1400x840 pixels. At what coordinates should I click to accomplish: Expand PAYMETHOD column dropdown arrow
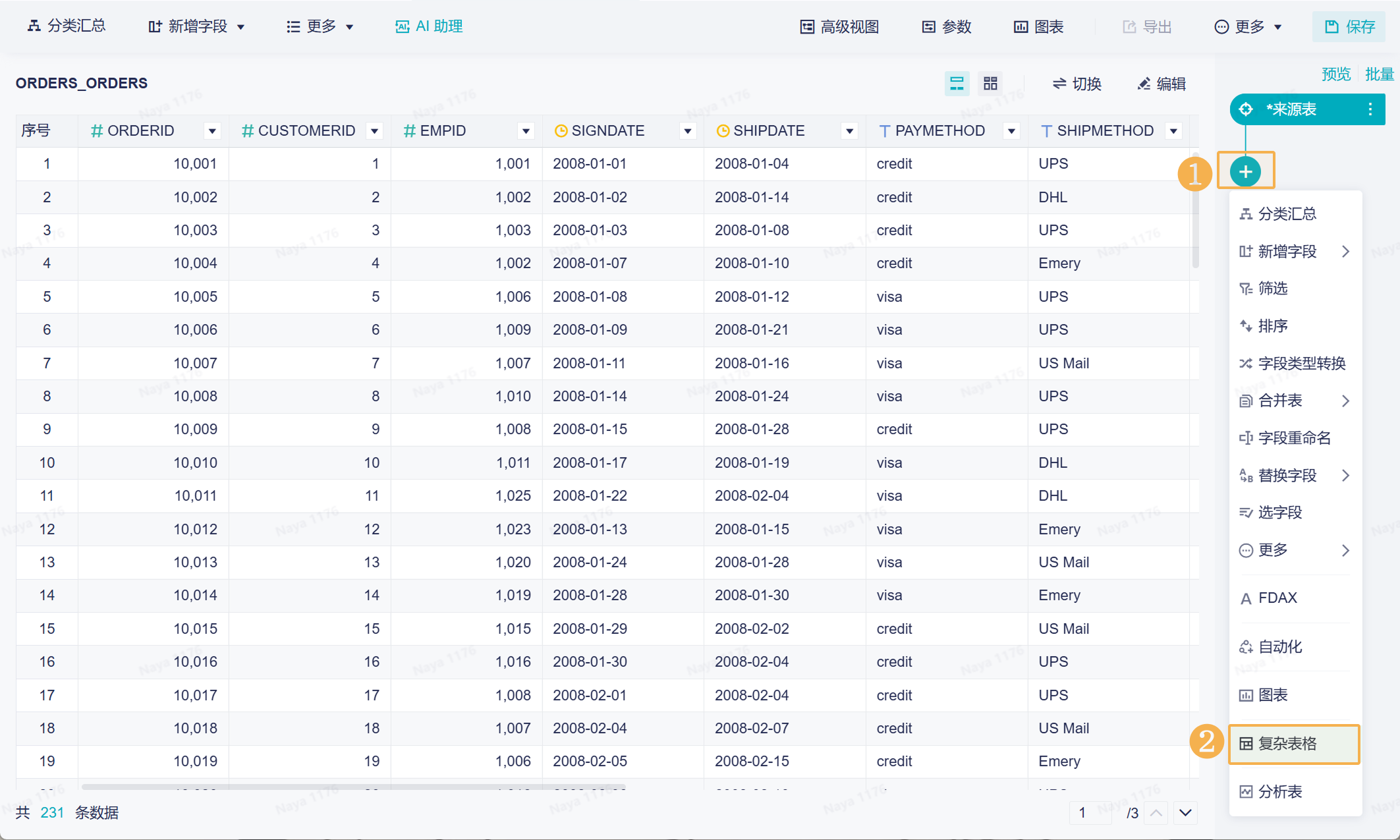tap(1011, 131)
